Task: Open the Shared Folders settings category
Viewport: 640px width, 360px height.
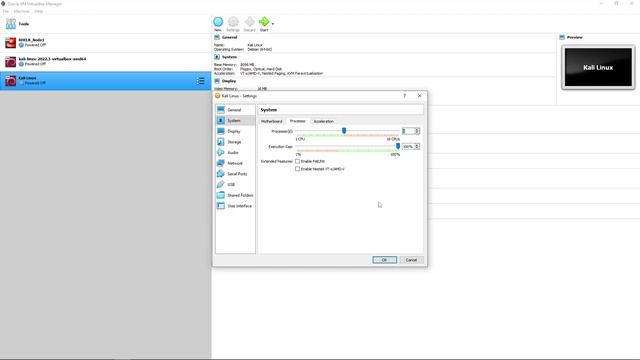Action: (x=236, y=195)
